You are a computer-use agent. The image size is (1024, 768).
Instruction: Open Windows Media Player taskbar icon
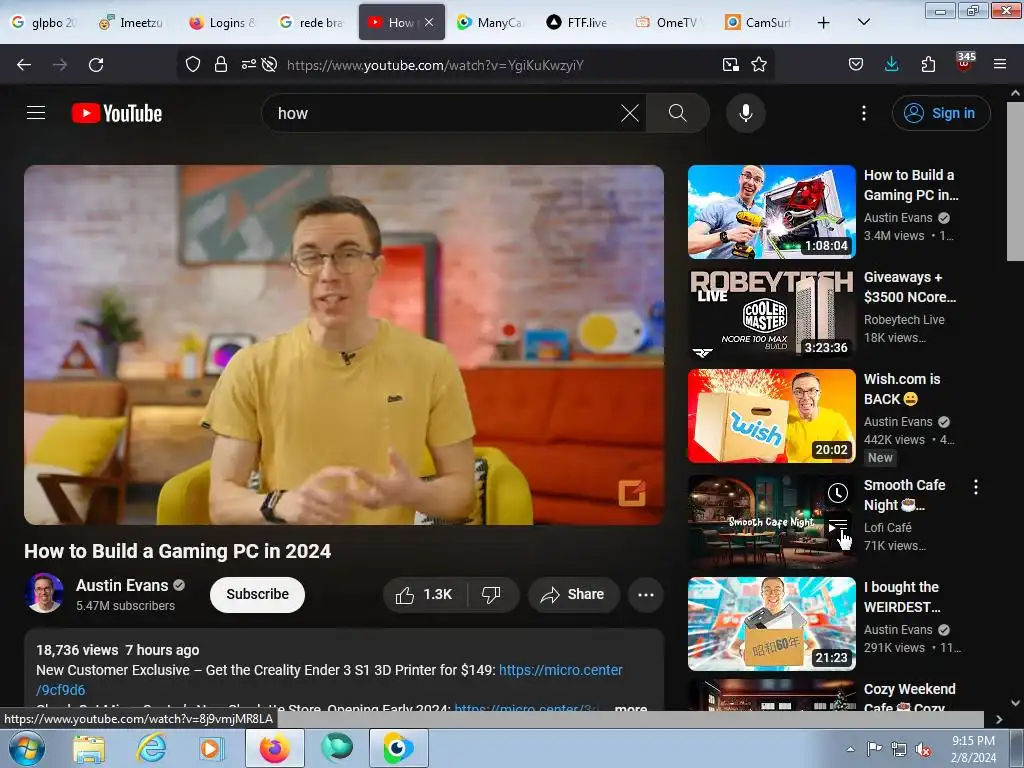[210, 748]
